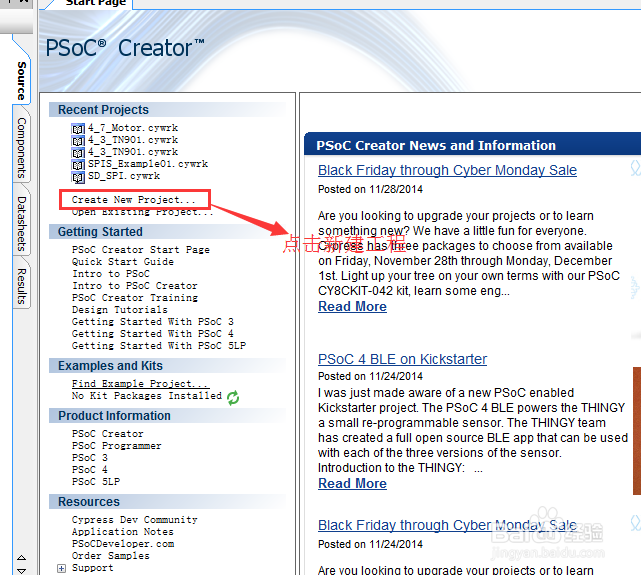Click No Kit Packages Installed text
This screenshot has width=641, height=575.
[147, 396]
